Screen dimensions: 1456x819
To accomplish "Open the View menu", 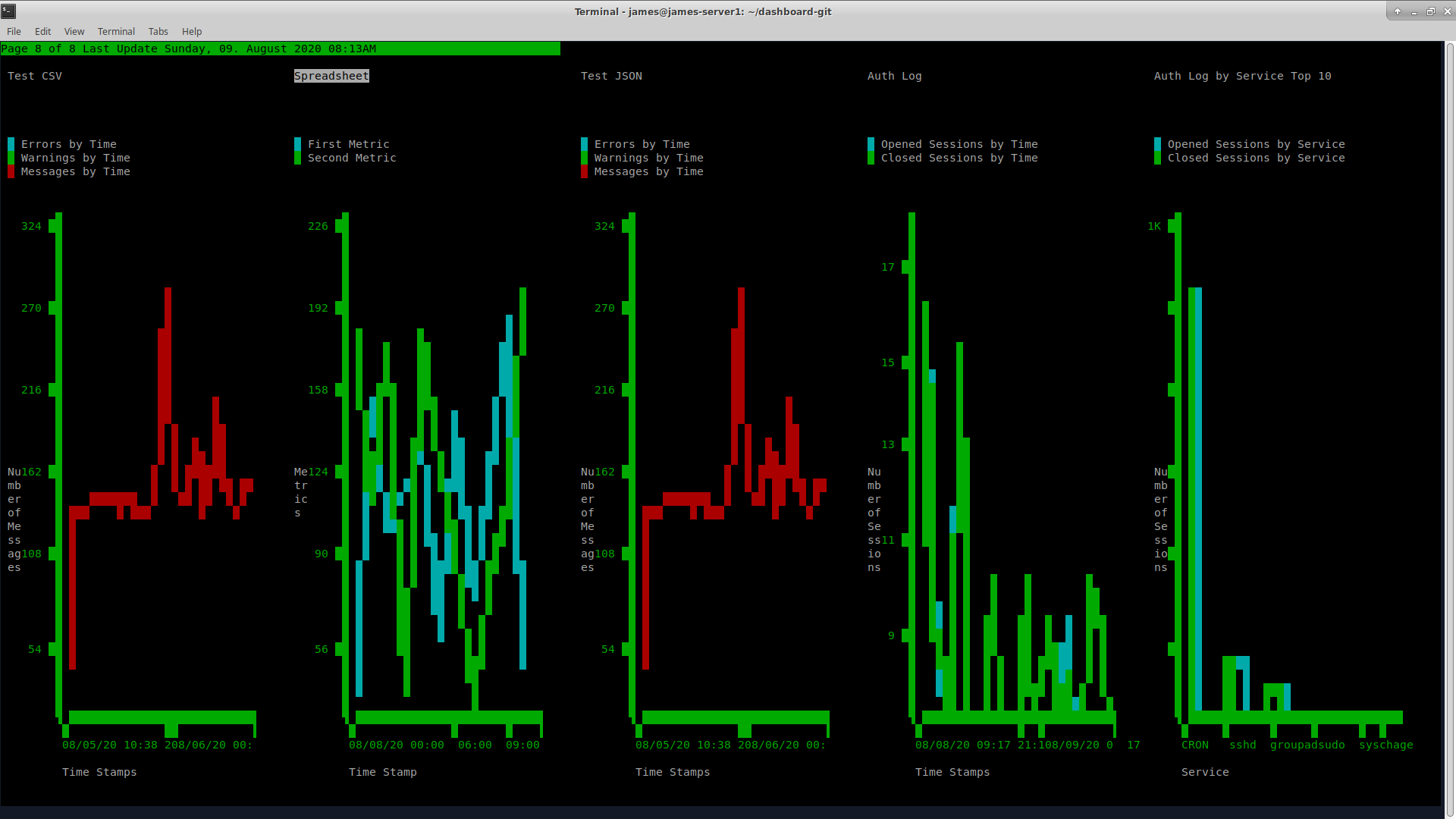I will 74,31.
